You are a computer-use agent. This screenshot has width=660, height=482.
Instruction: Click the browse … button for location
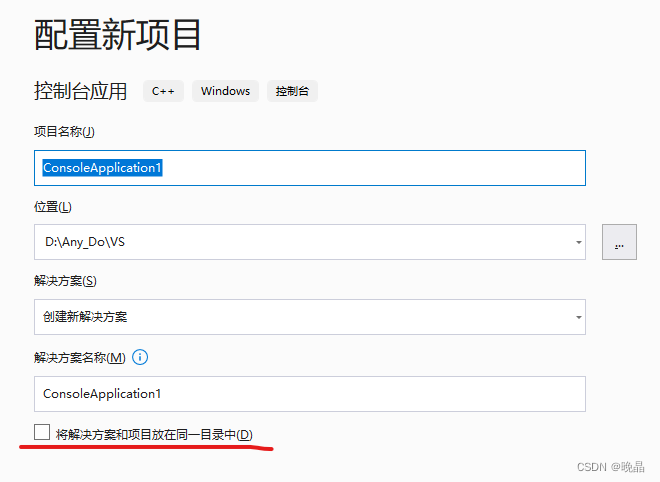[x=619, y=242]
